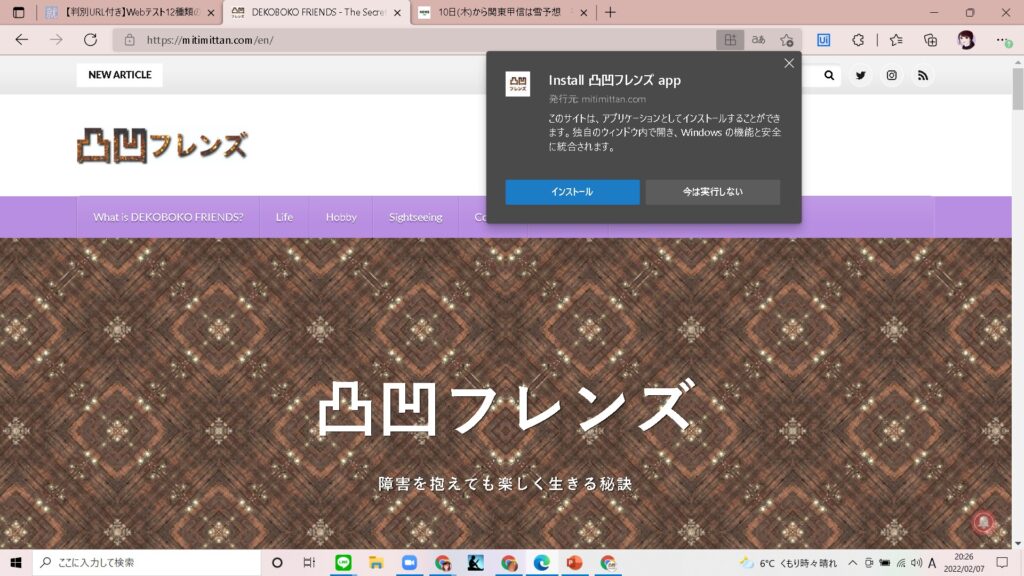
Task: Open the NEW ARTICLE link
Action: coord(120,75)
